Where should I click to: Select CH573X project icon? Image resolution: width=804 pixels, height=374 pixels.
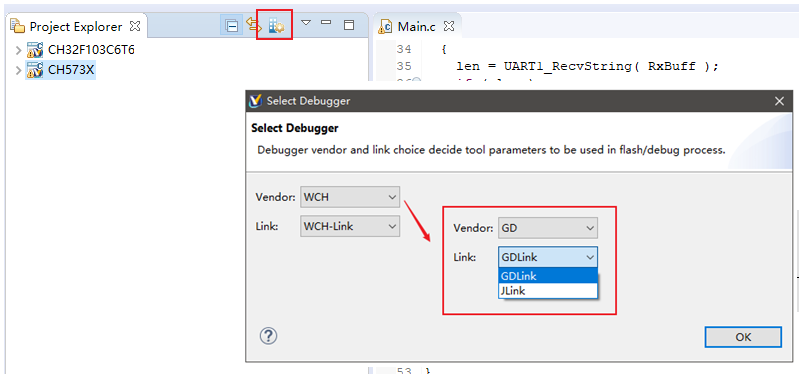[35, 69]
